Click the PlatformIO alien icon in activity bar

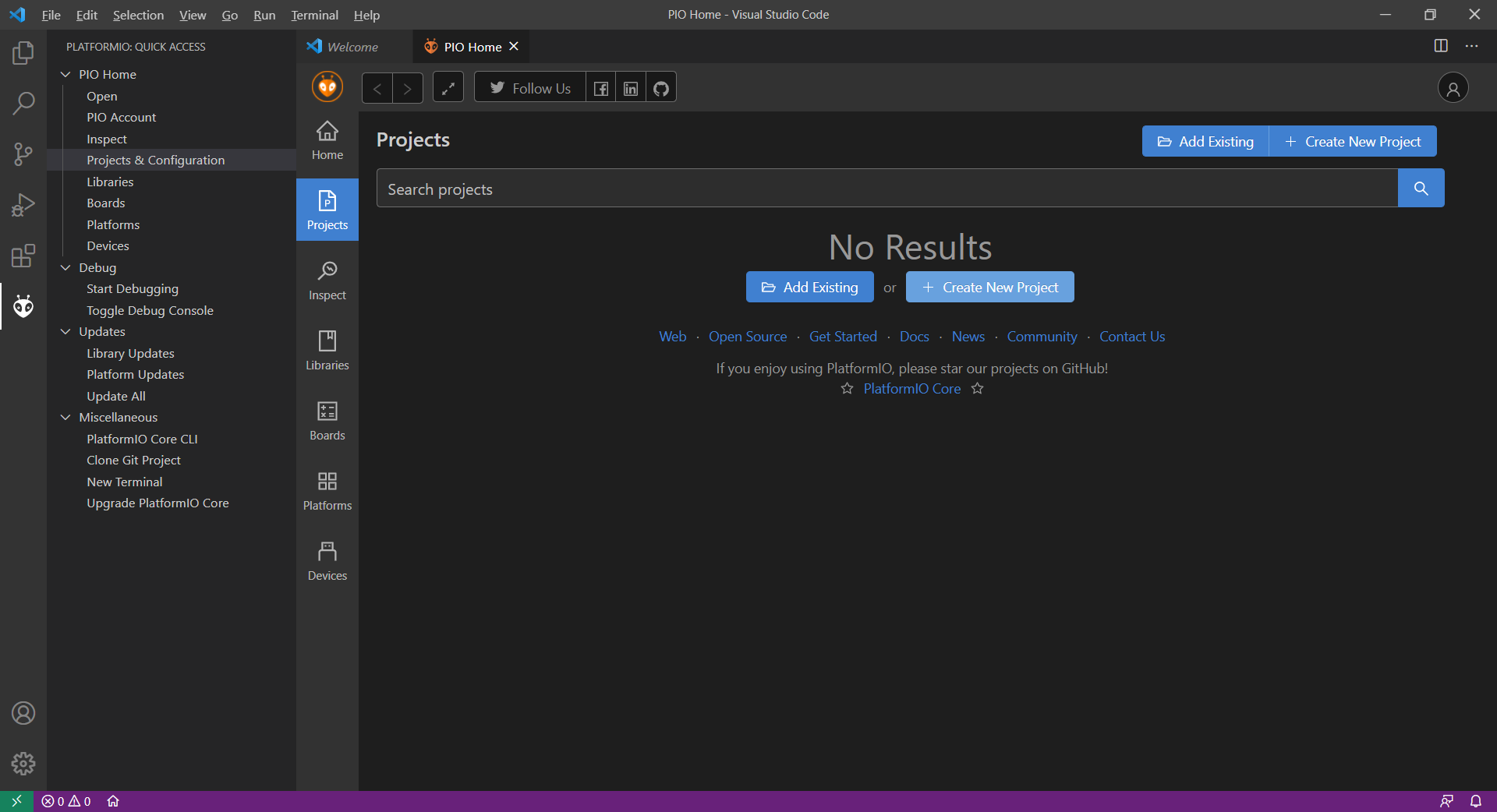tap(23, 307)
